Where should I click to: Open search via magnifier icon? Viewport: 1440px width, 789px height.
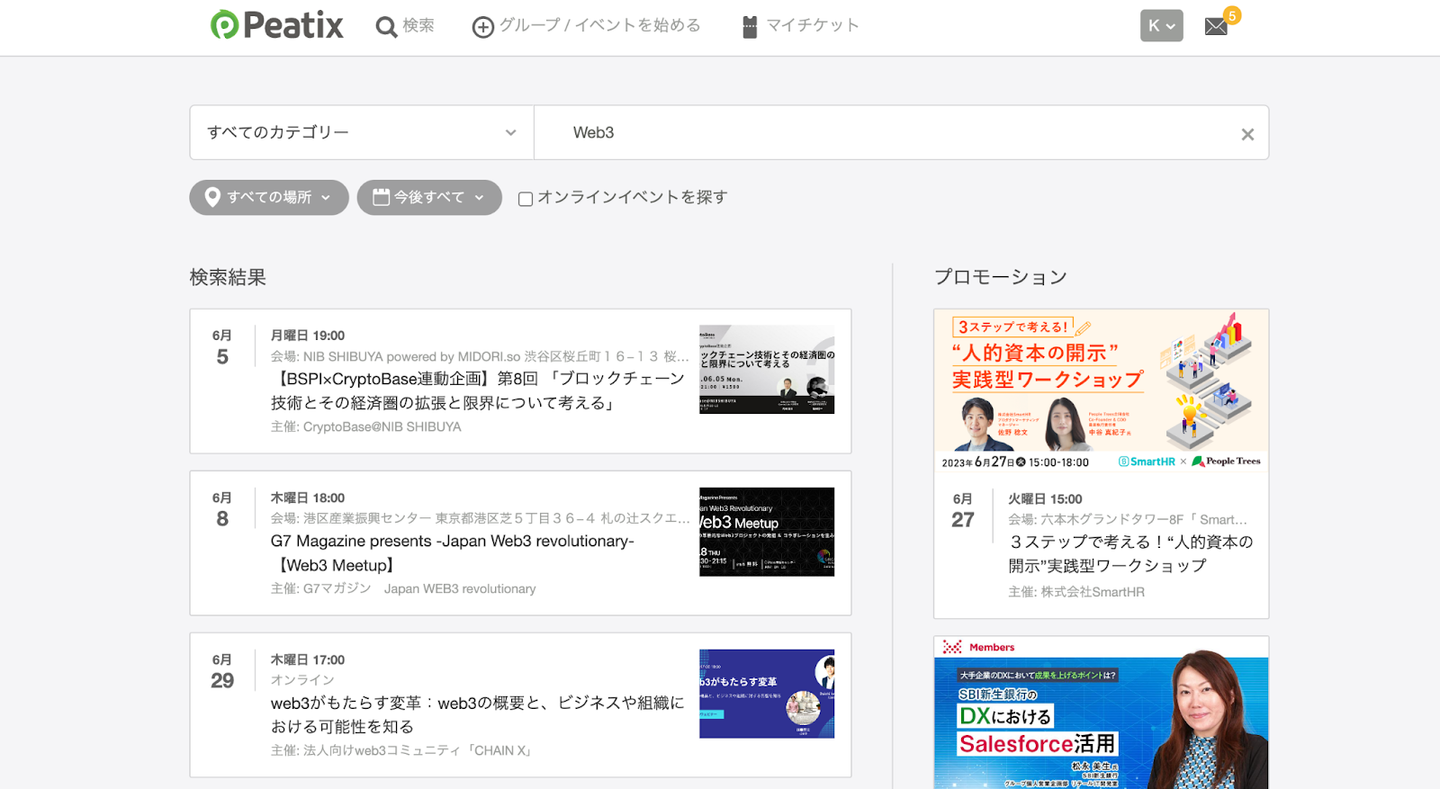pyautogui.click(x=386, y=26)
